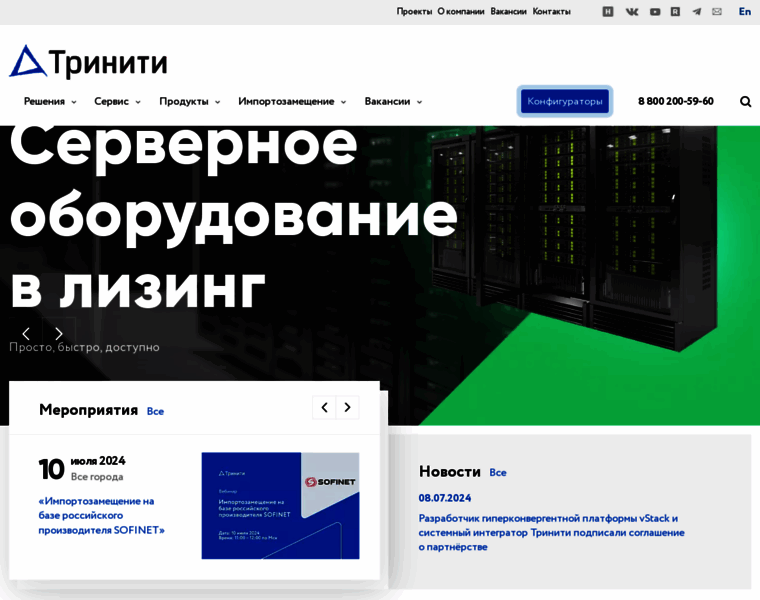The height and width of the screenshot is (600, 760).
Task: Open the SOFINET импортозамещение event link
Action: (101, 515)
